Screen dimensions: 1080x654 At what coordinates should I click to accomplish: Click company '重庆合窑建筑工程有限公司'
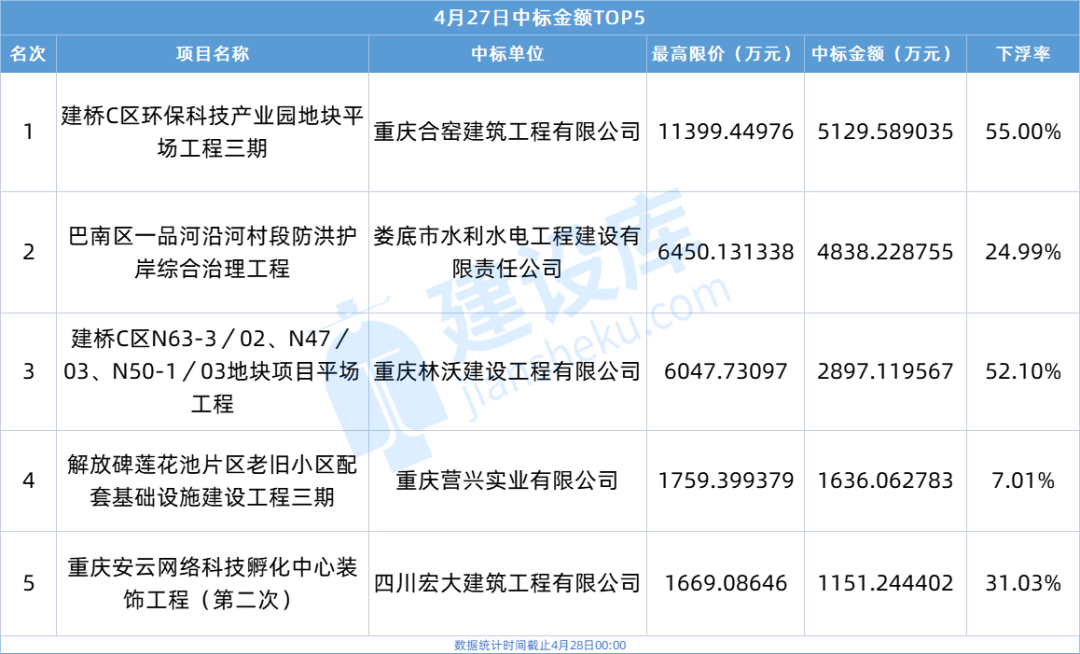[507, 132]
